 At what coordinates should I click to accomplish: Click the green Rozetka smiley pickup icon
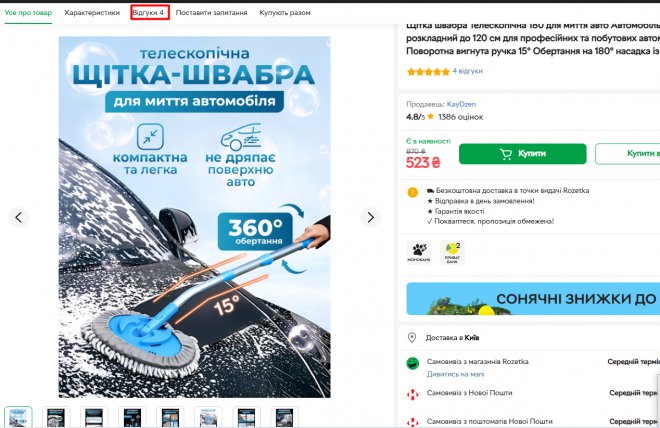click(412, 363)
